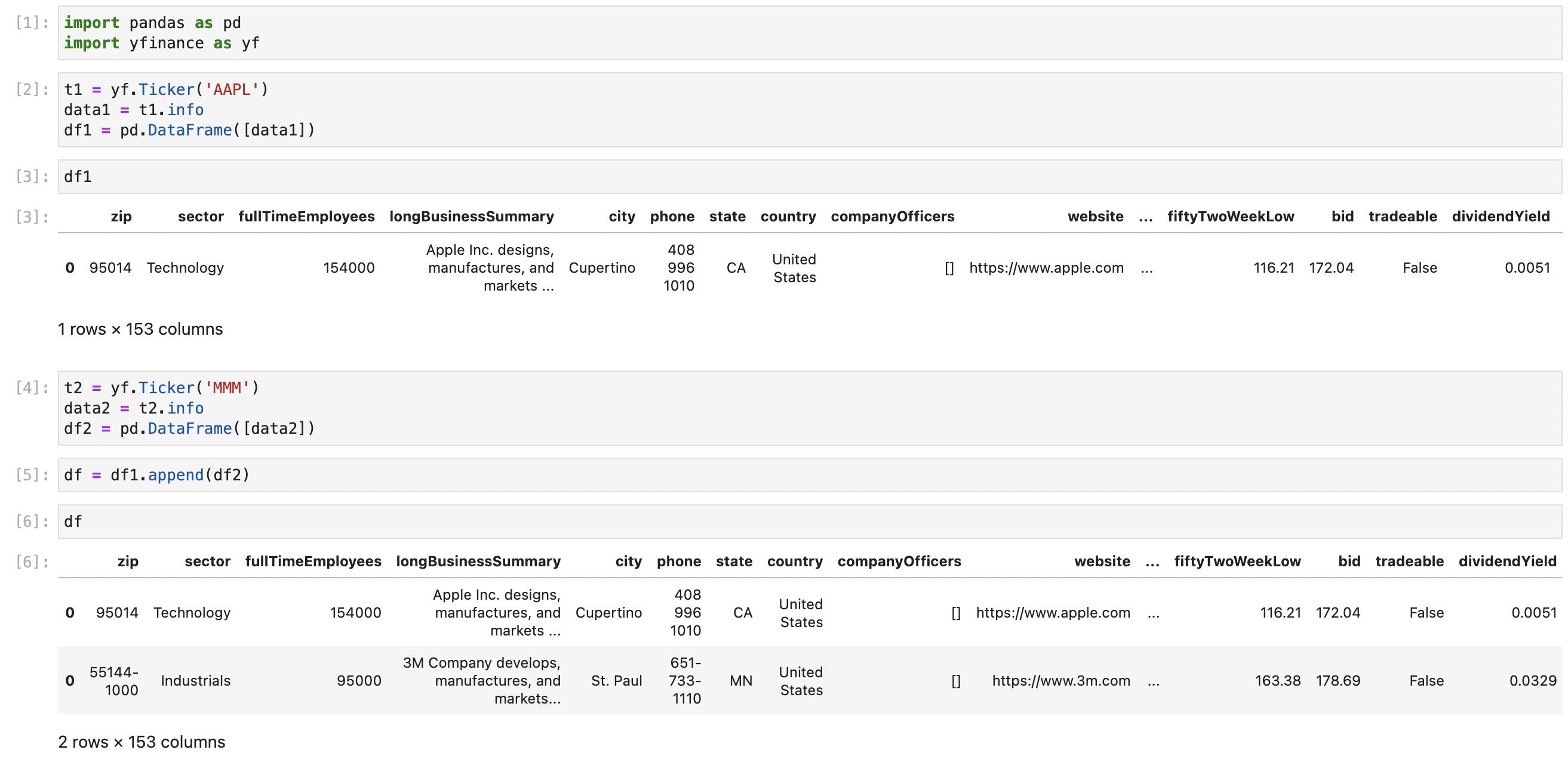This screenshot has height=765, width=1568.
Task: Click 3M Company business summary cell
Action: pyautogui.click(x=481, y=680)
